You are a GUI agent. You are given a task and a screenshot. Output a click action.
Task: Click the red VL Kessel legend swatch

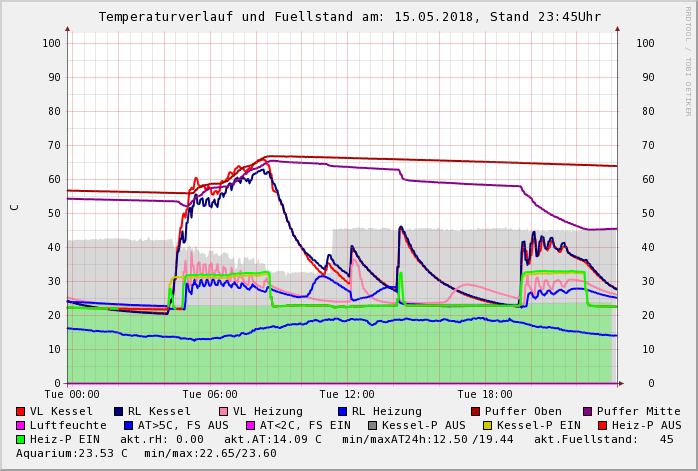(21, 411)
